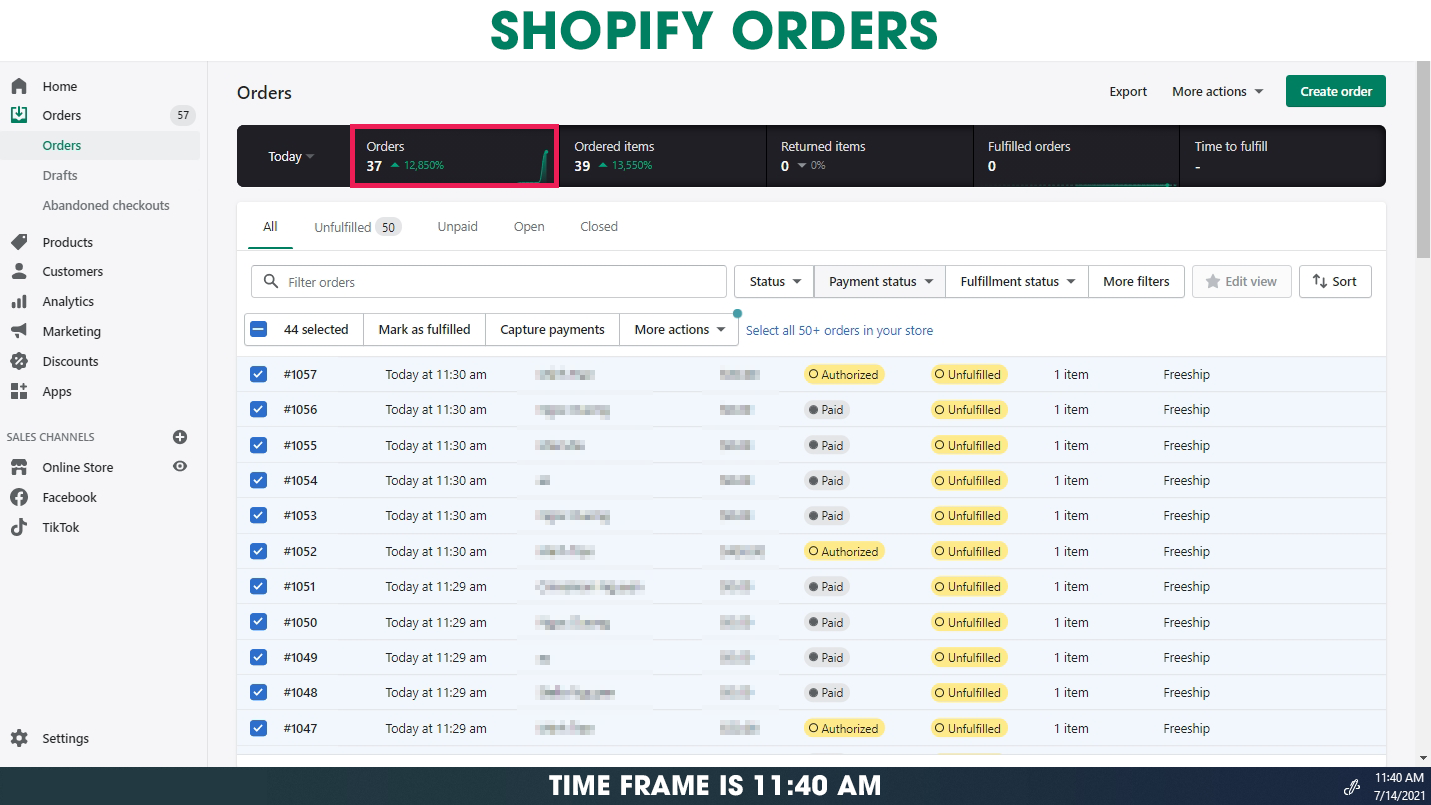Click the Create order button
Viewport: 1431px width, 805px height.
tap(1335, 91)
